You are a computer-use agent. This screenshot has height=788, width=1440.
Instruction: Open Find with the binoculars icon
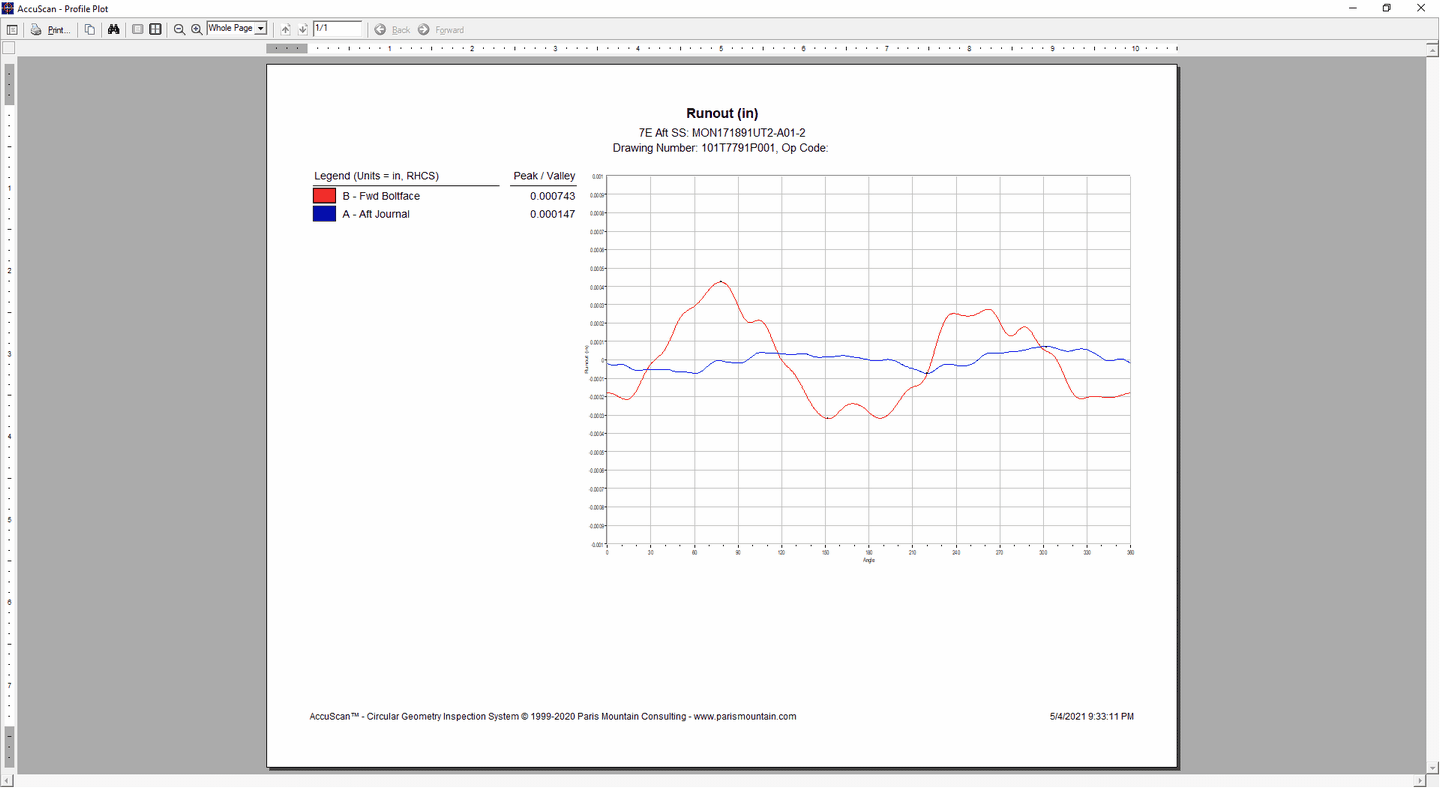114,30
